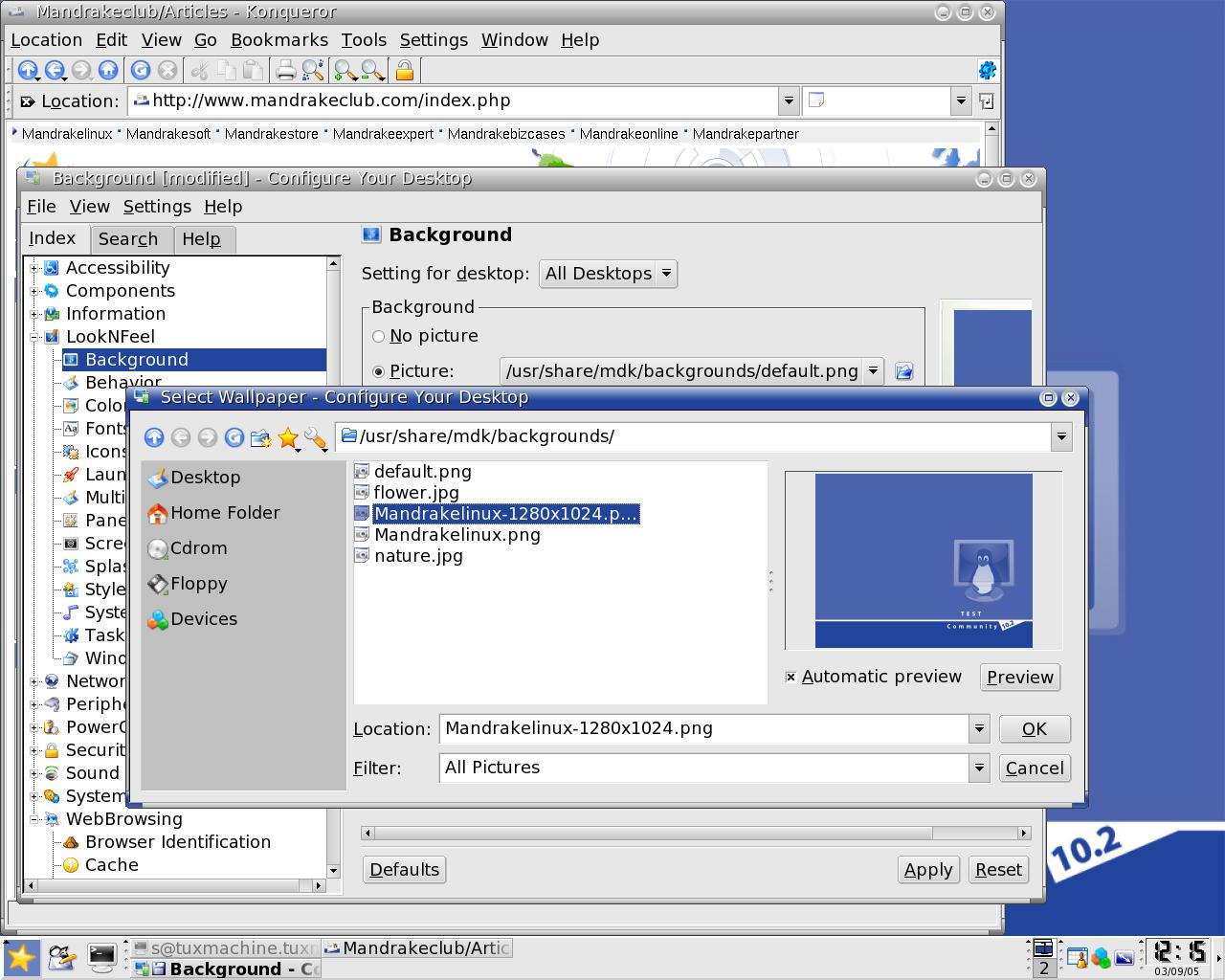Open the wrench Configure menu in file dialog
This screenshot has height=980, width=1225.
[315, 438]
